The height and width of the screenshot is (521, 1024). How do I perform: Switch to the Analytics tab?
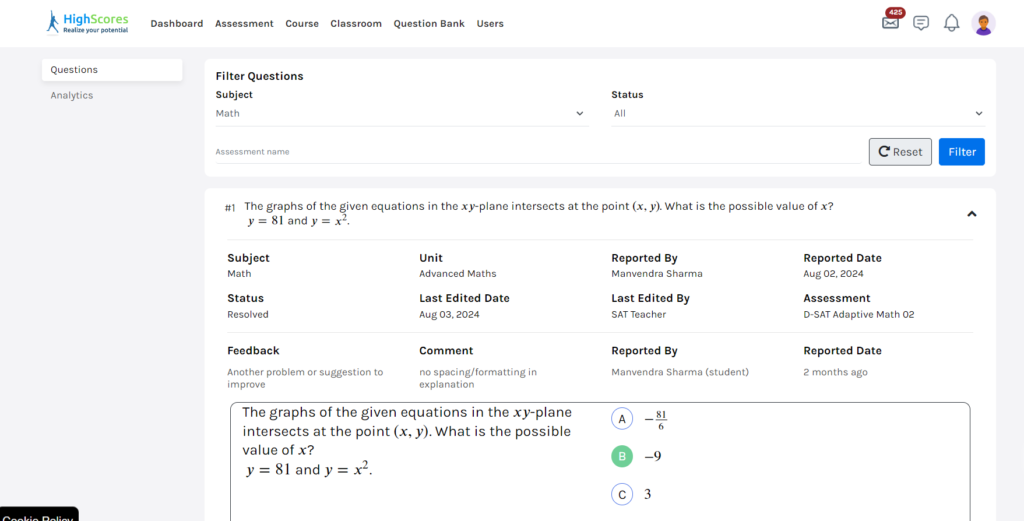(x=72, y=96)
